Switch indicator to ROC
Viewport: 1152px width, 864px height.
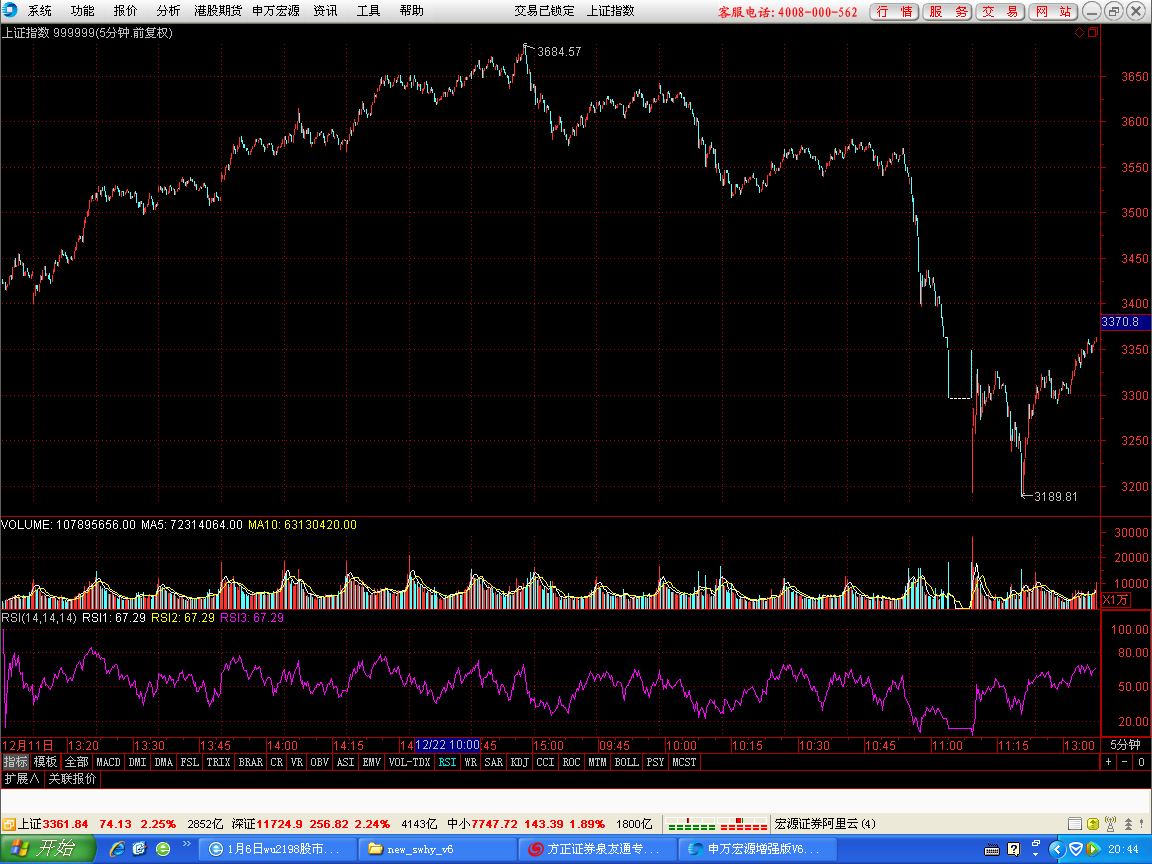pos(572,762)
